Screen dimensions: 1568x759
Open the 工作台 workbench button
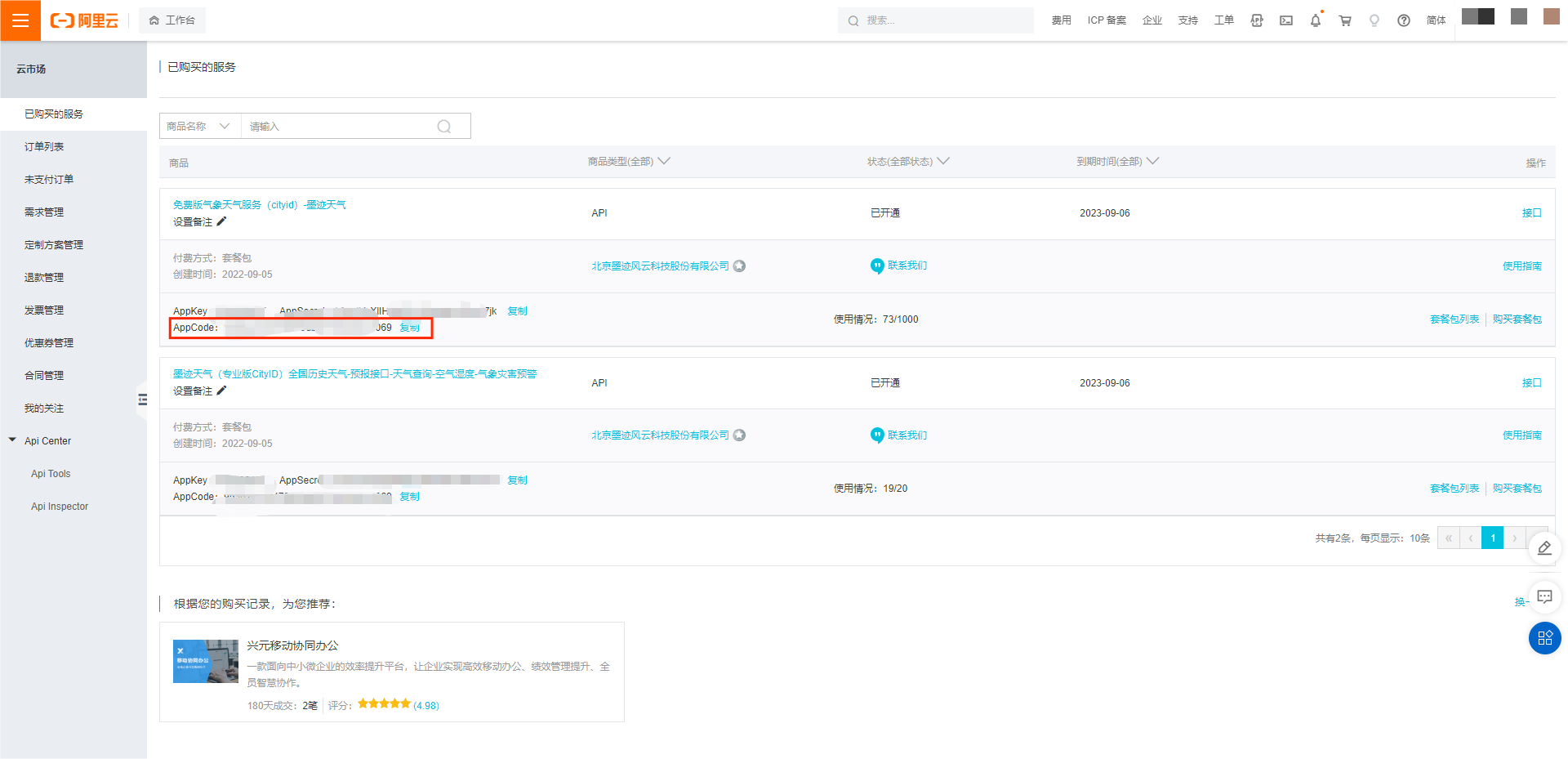(x=172, y=20)
